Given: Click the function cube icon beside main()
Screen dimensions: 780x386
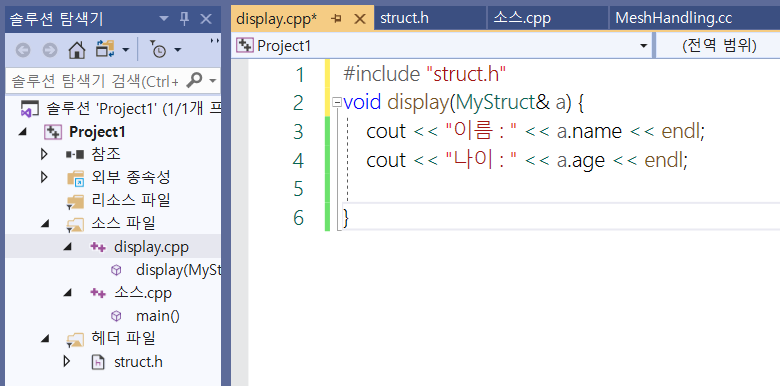Looking at the screenshot, I should (116, 316).
